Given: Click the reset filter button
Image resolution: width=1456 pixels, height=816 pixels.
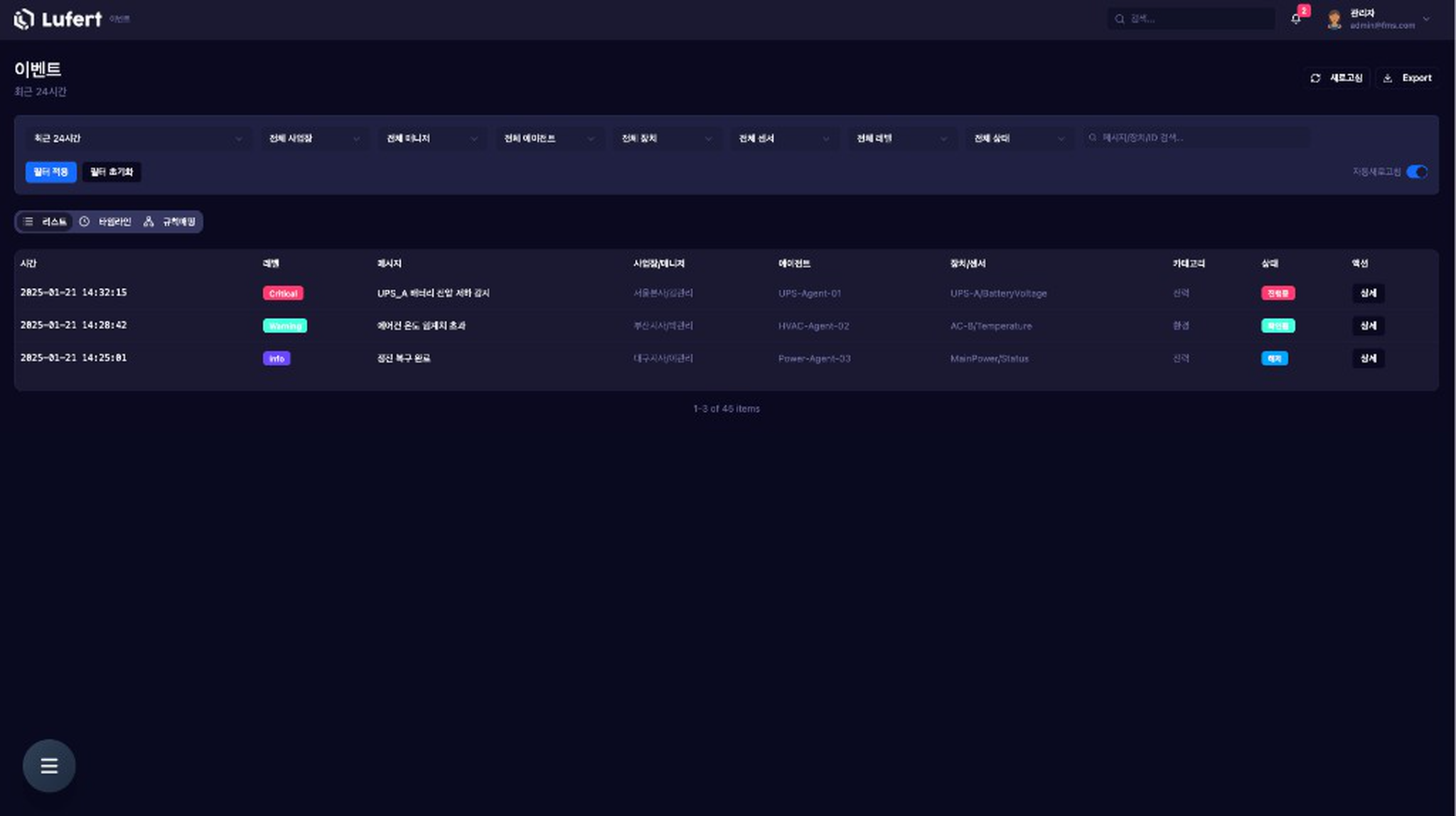Looking at the screenshot, I should [112, 172].
